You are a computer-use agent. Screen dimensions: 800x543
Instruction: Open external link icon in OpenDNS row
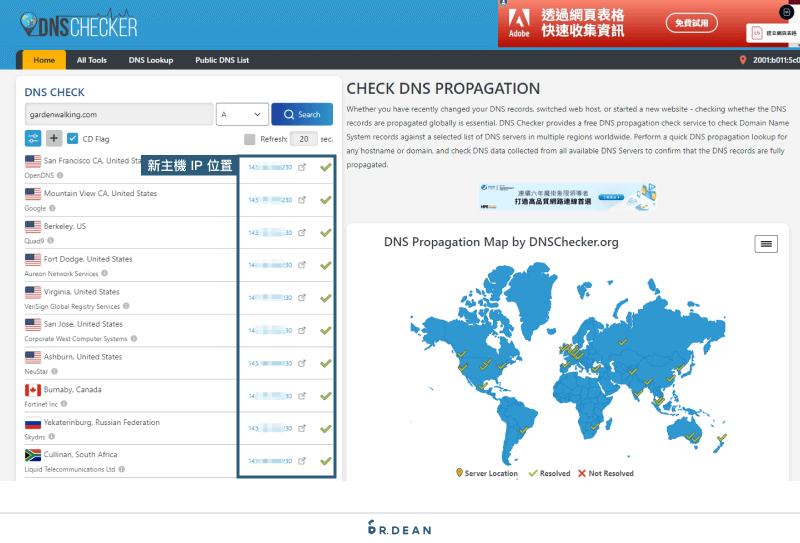click(x=302, y=167)
